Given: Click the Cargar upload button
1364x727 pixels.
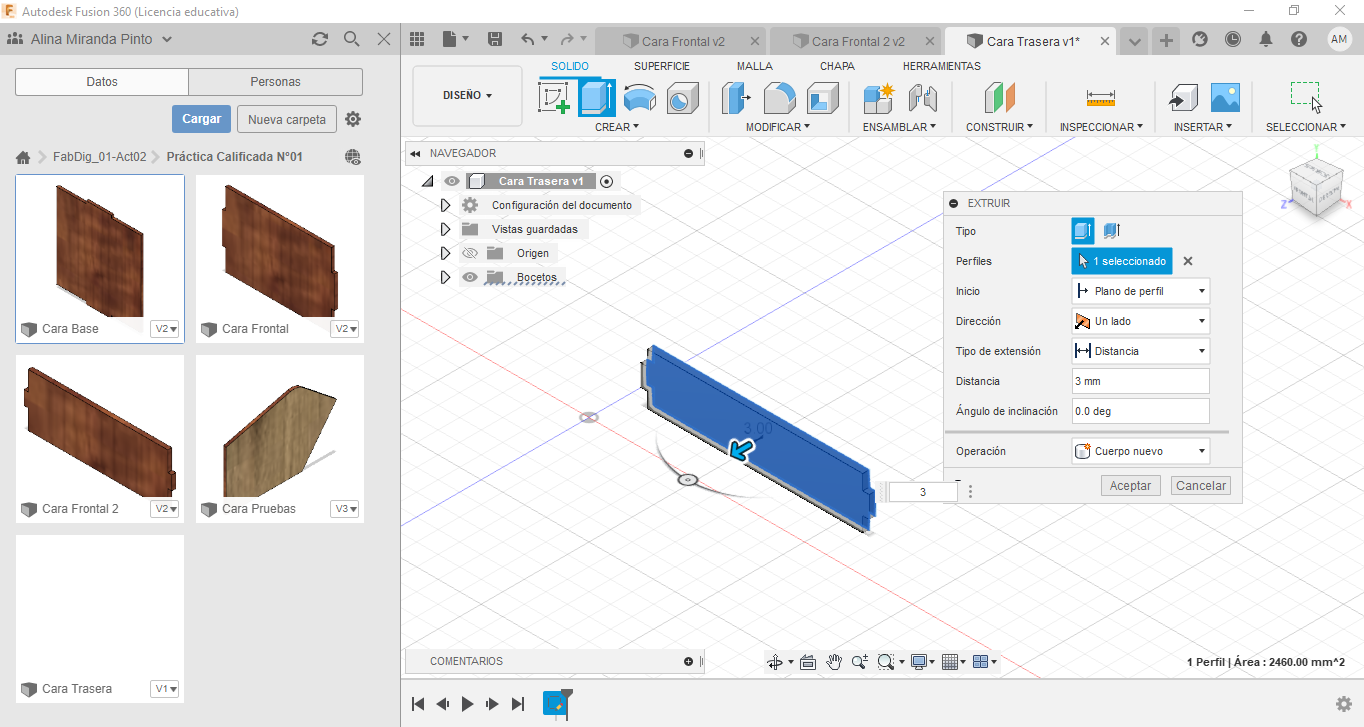Looking at the screenshot, I should [x=201, y=119].
